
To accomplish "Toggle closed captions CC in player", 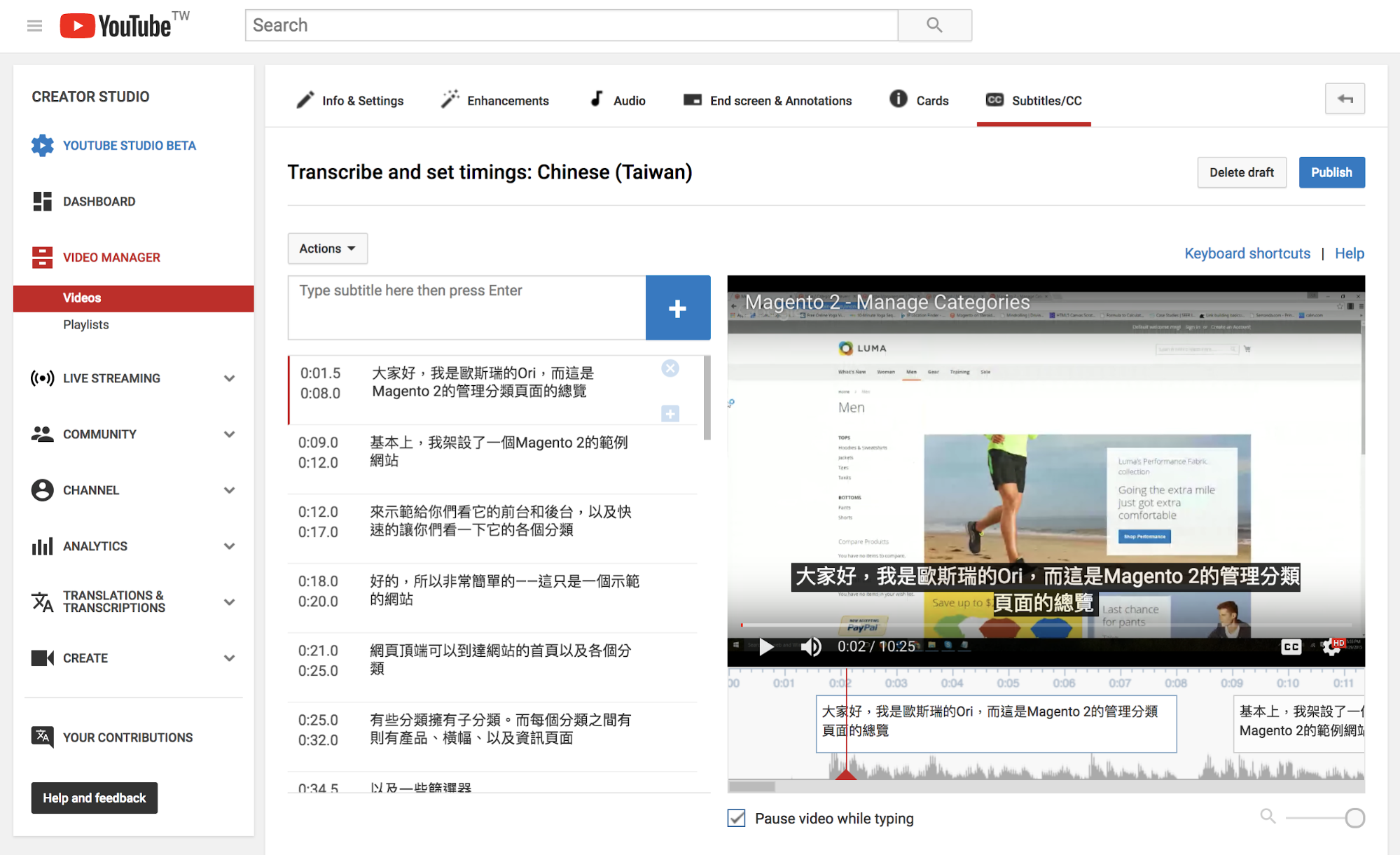I will click(1291, 647).
